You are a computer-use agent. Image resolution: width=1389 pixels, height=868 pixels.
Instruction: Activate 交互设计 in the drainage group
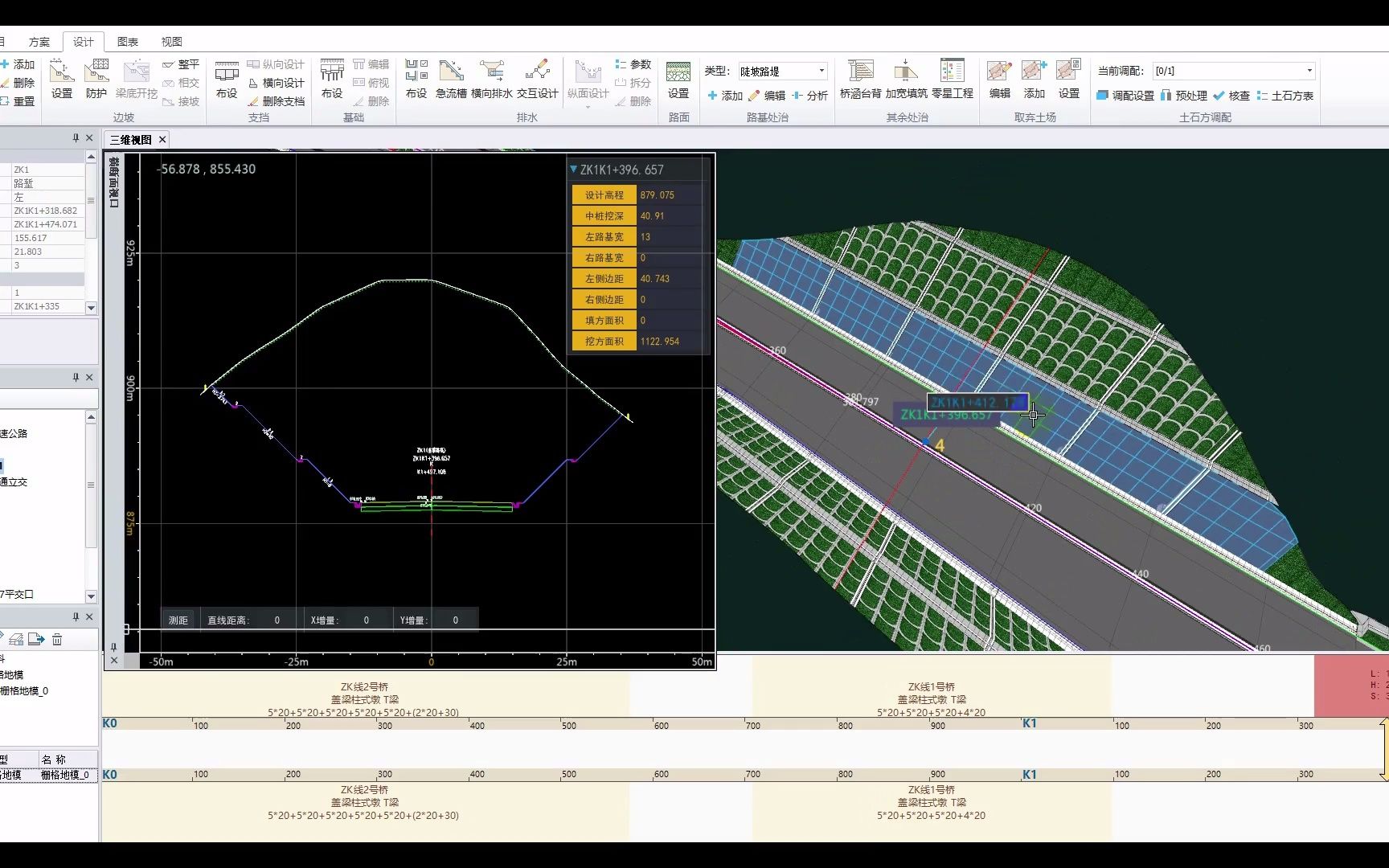[537, 80]
